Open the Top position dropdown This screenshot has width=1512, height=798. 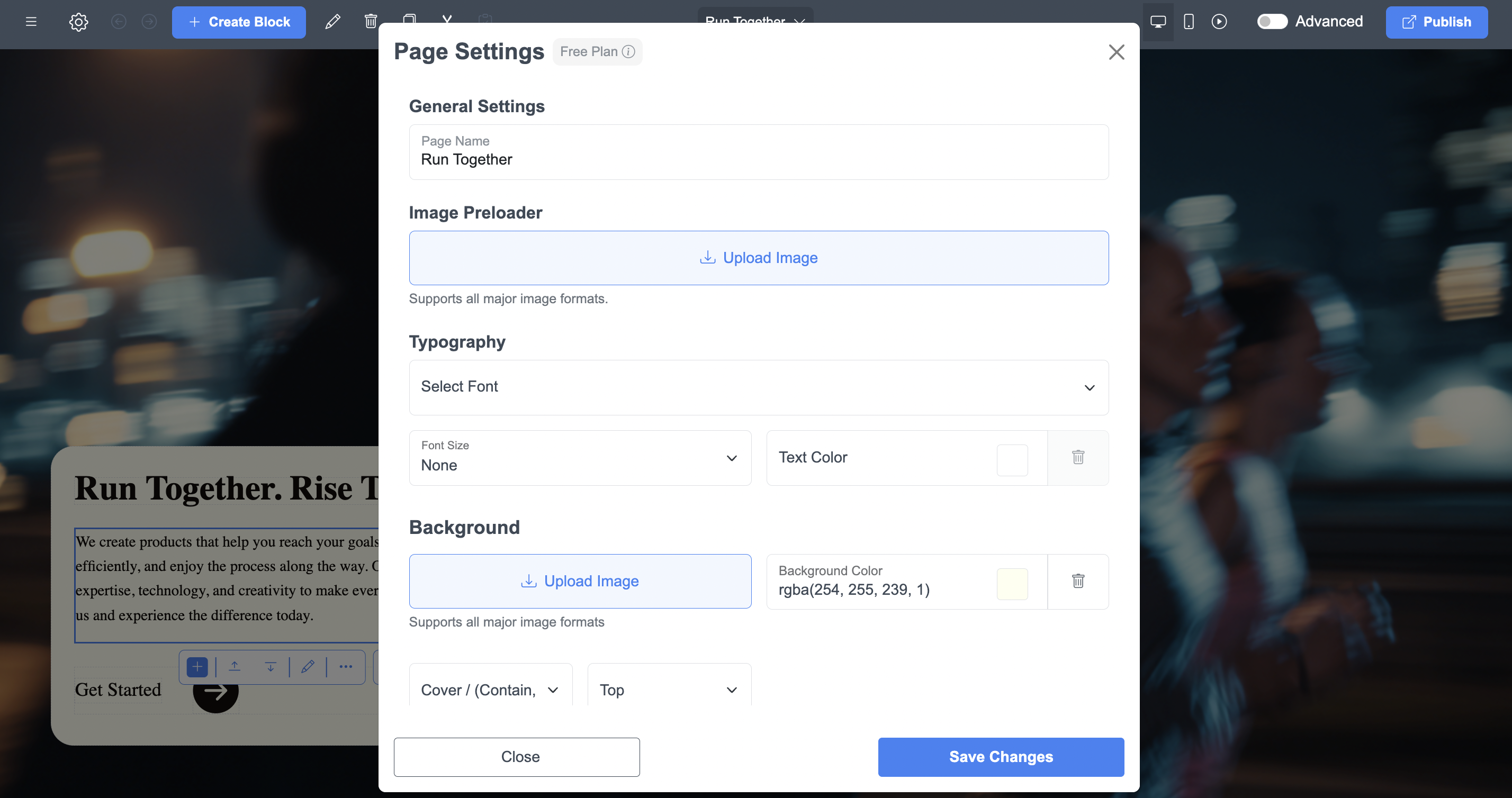[x=669, y=690]
